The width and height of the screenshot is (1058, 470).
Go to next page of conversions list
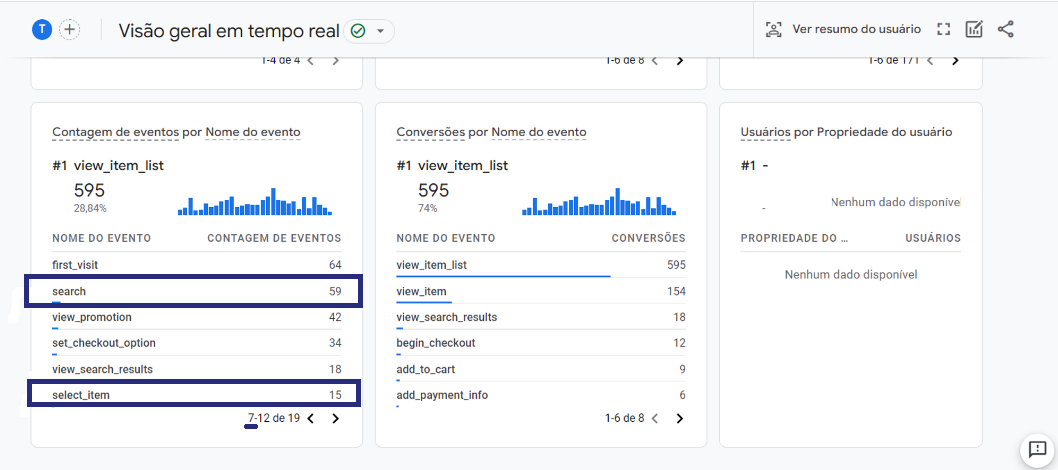[679, 419]
